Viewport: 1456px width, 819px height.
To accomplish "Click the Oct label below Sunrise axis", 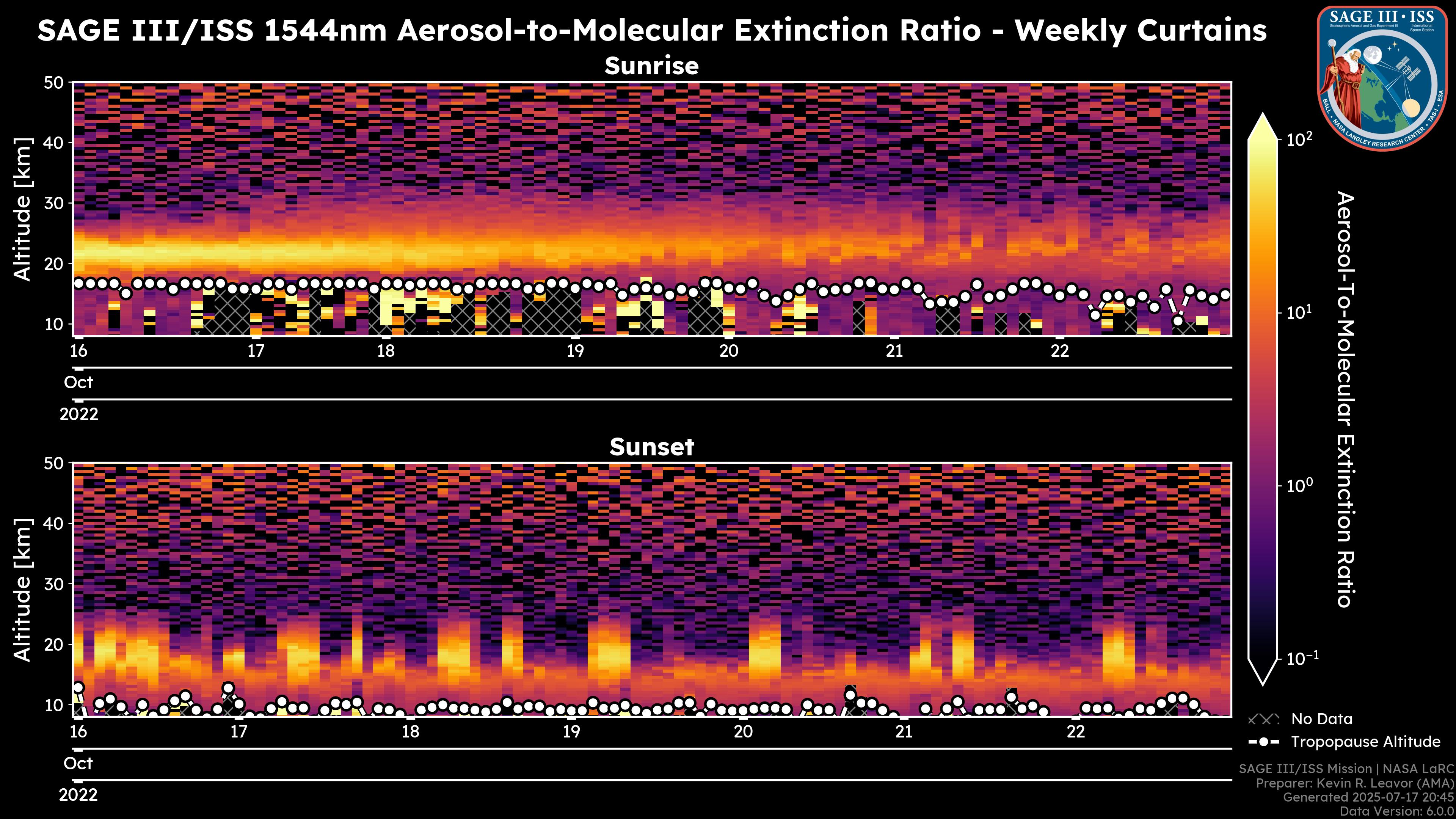I will 78,383.
